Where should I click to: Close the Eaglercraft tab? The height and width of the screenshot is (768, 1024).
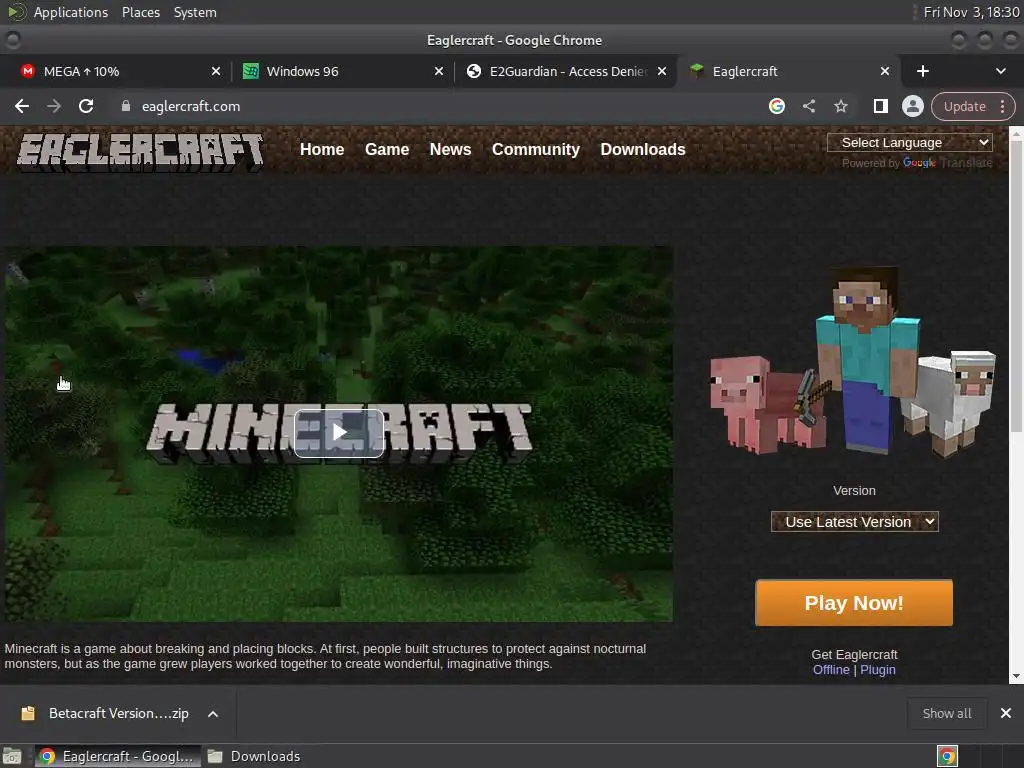pyautogui.click(x=885, y=71)
